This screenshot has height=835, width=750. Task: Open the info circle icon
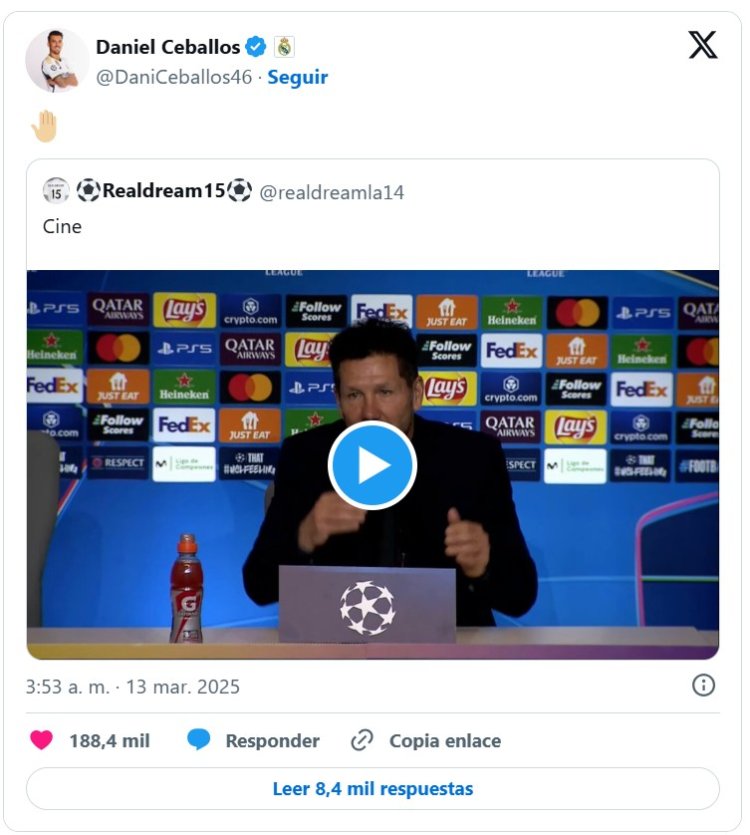[x=703, y=685]
